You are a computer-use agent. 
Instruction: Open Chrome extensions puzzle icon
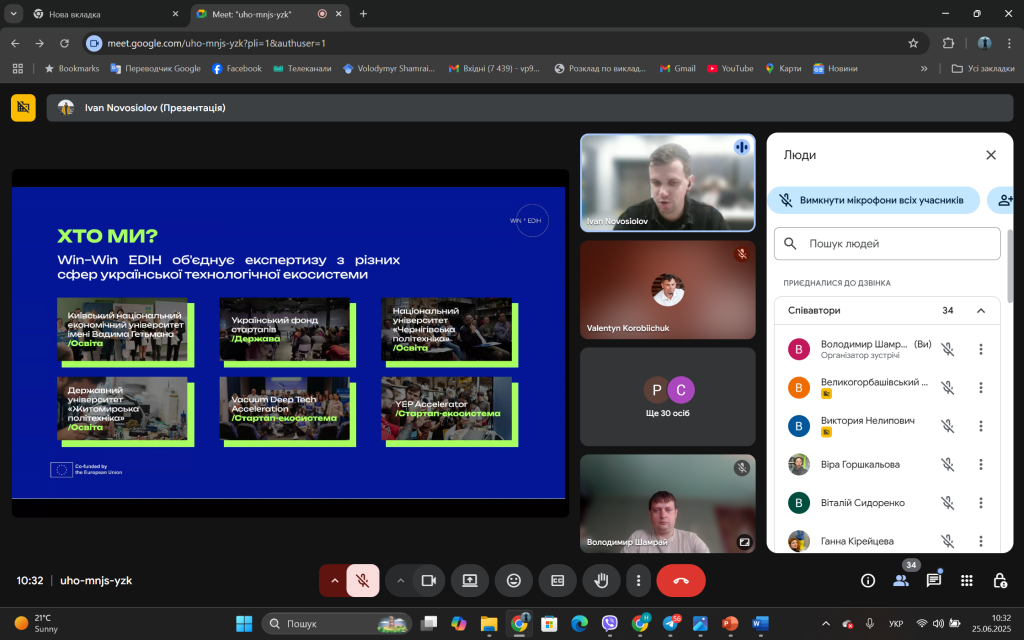(948, 43)
